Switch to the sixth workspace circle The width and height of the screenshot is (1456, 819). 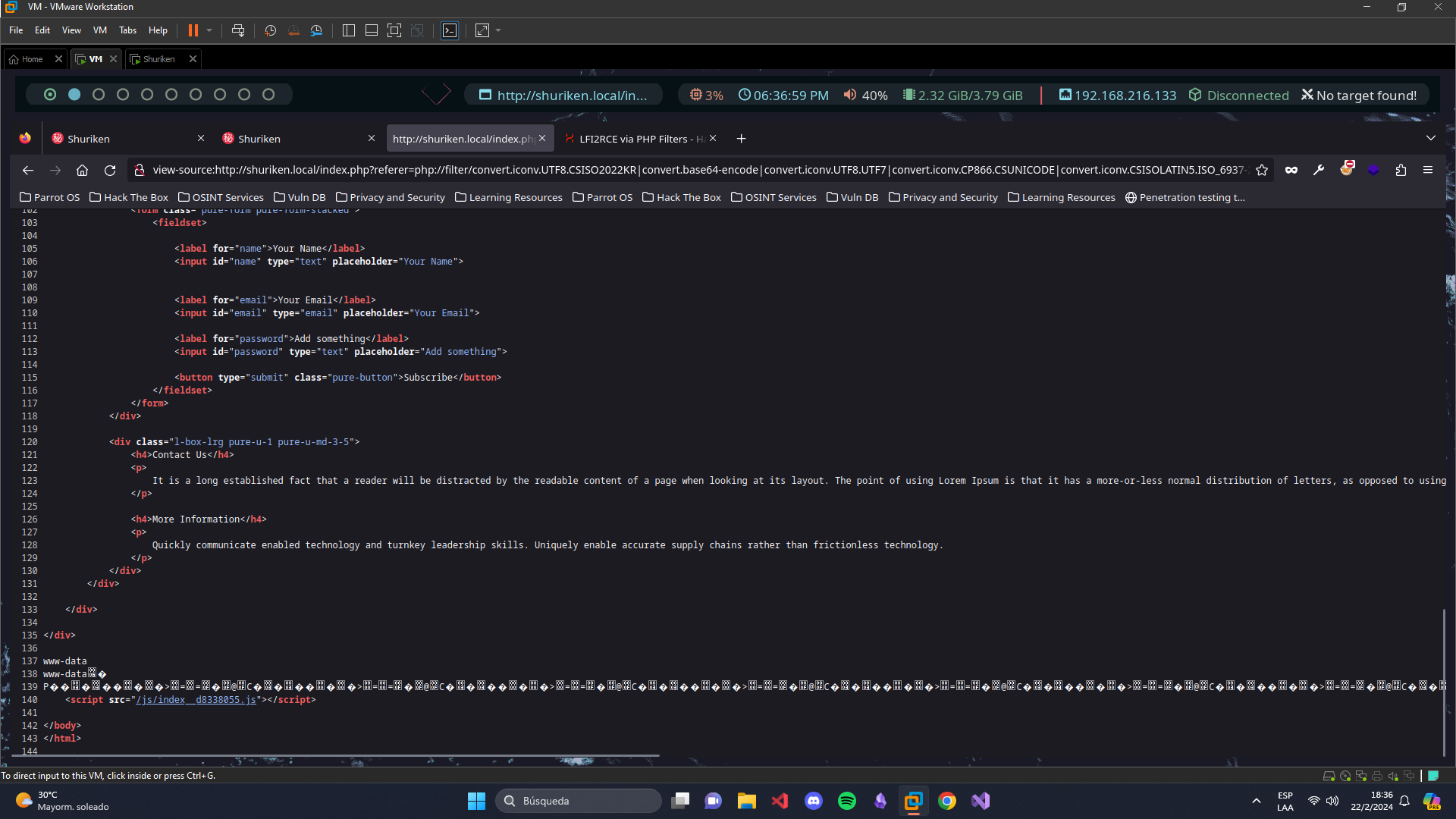171,95
